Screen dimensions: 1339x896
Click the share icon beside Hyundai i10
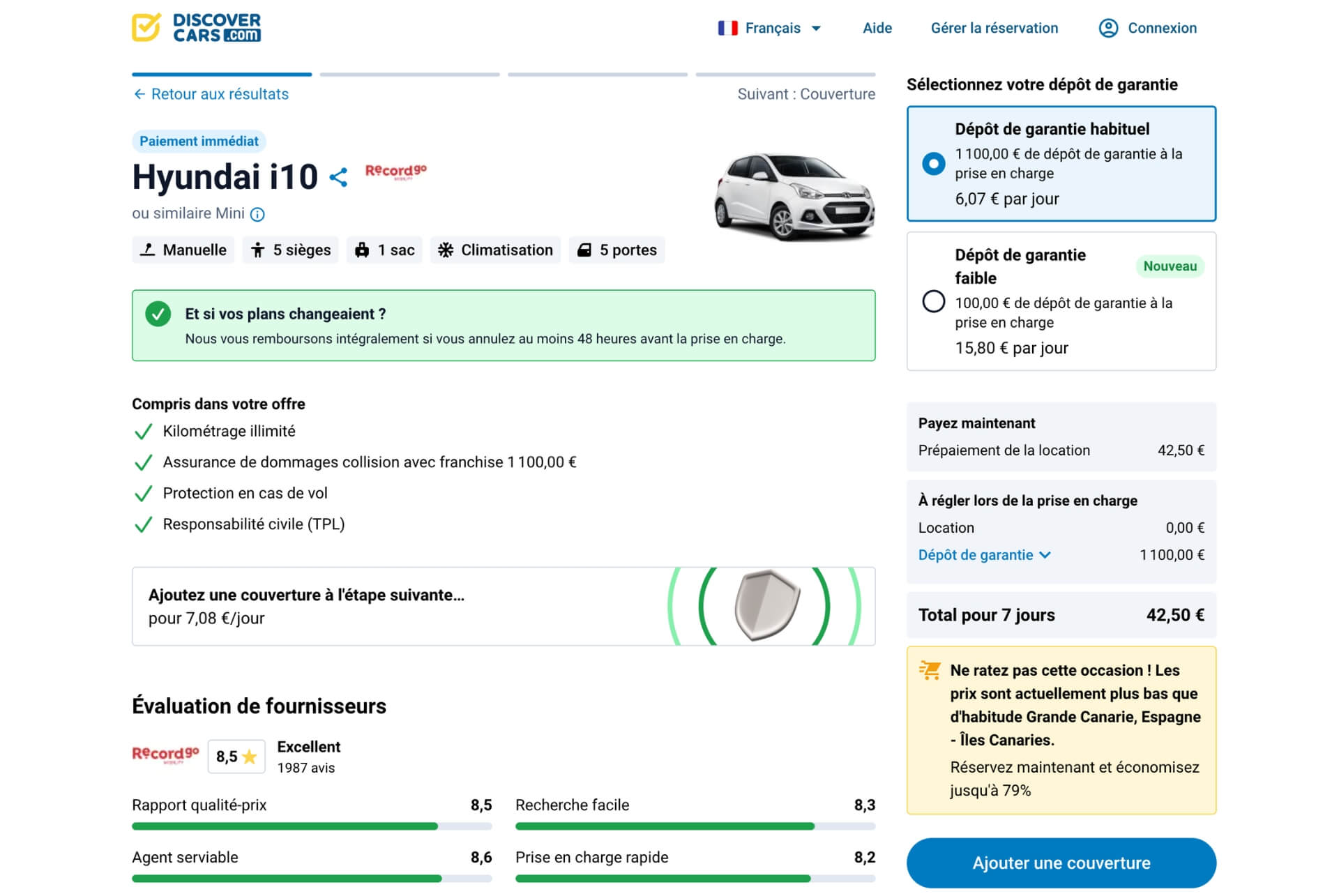[338, 177]
